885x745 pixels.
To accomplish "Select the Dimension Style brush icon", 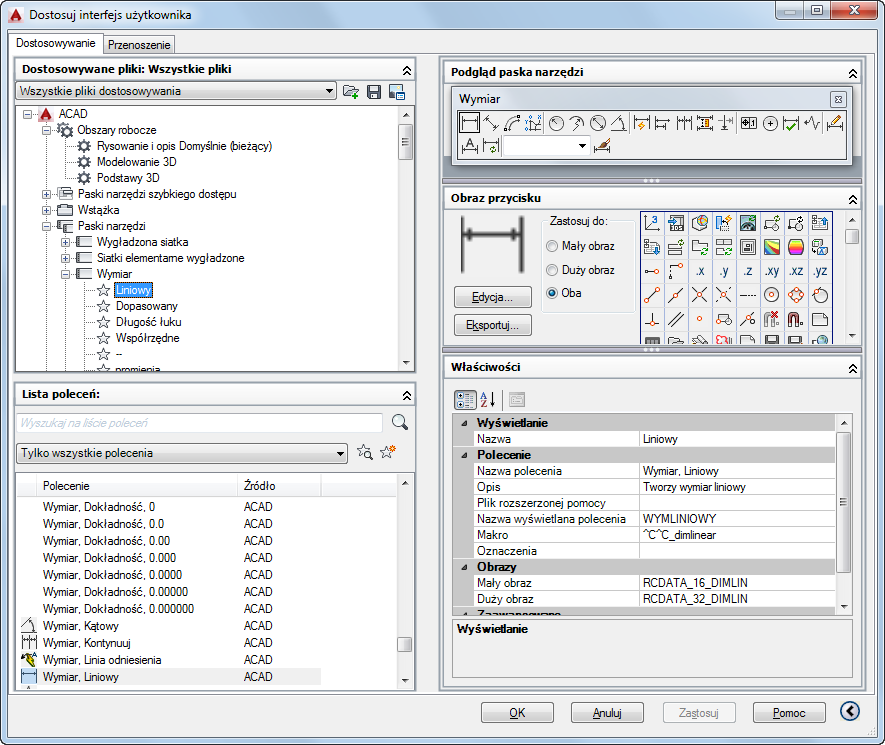I will [602, 146].
